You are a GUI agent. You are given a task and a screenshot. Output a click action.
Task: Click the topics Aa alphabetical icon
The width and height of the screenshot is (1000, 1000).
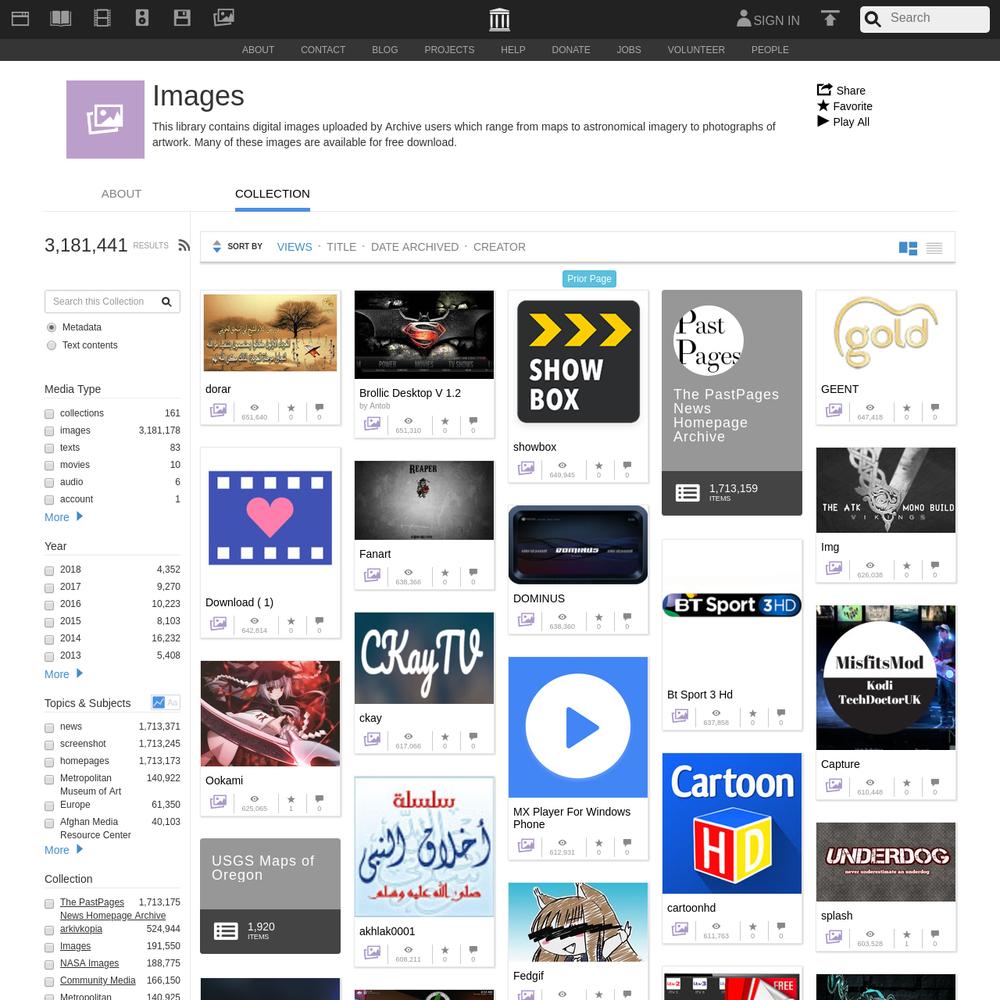tap(172, 702)
